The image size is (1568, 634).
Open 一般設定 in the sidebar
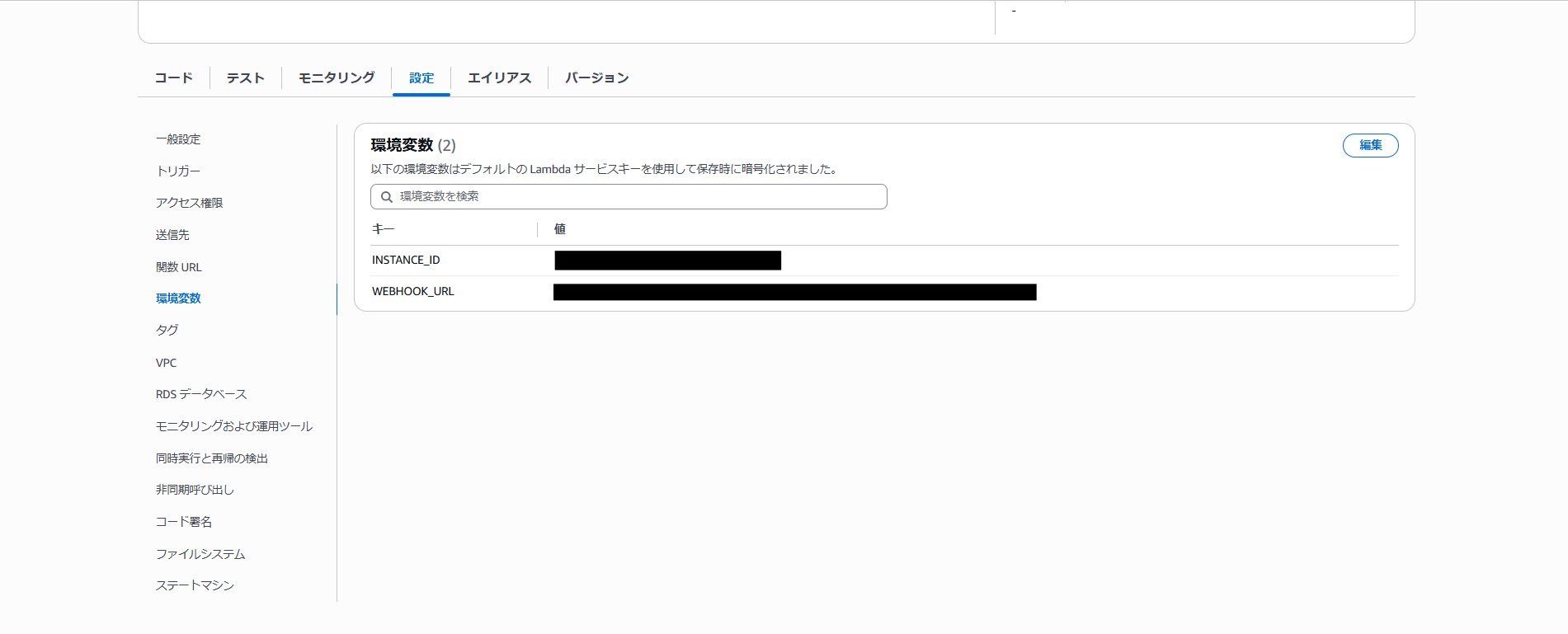coord(178,139)
